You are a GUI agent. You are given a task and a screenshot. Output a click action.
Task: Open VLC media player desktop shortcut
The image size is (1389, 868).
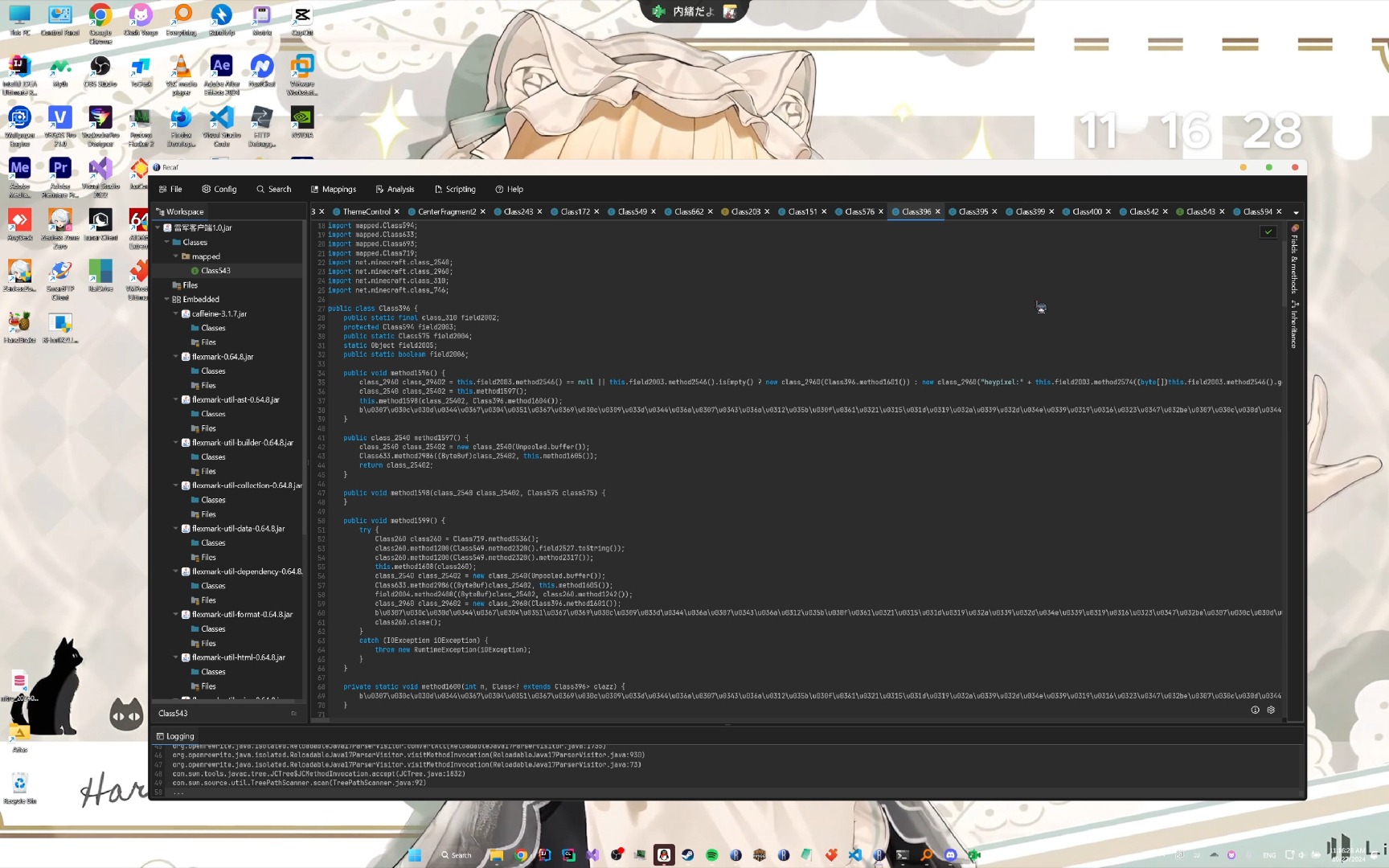(x=182, y=76)
